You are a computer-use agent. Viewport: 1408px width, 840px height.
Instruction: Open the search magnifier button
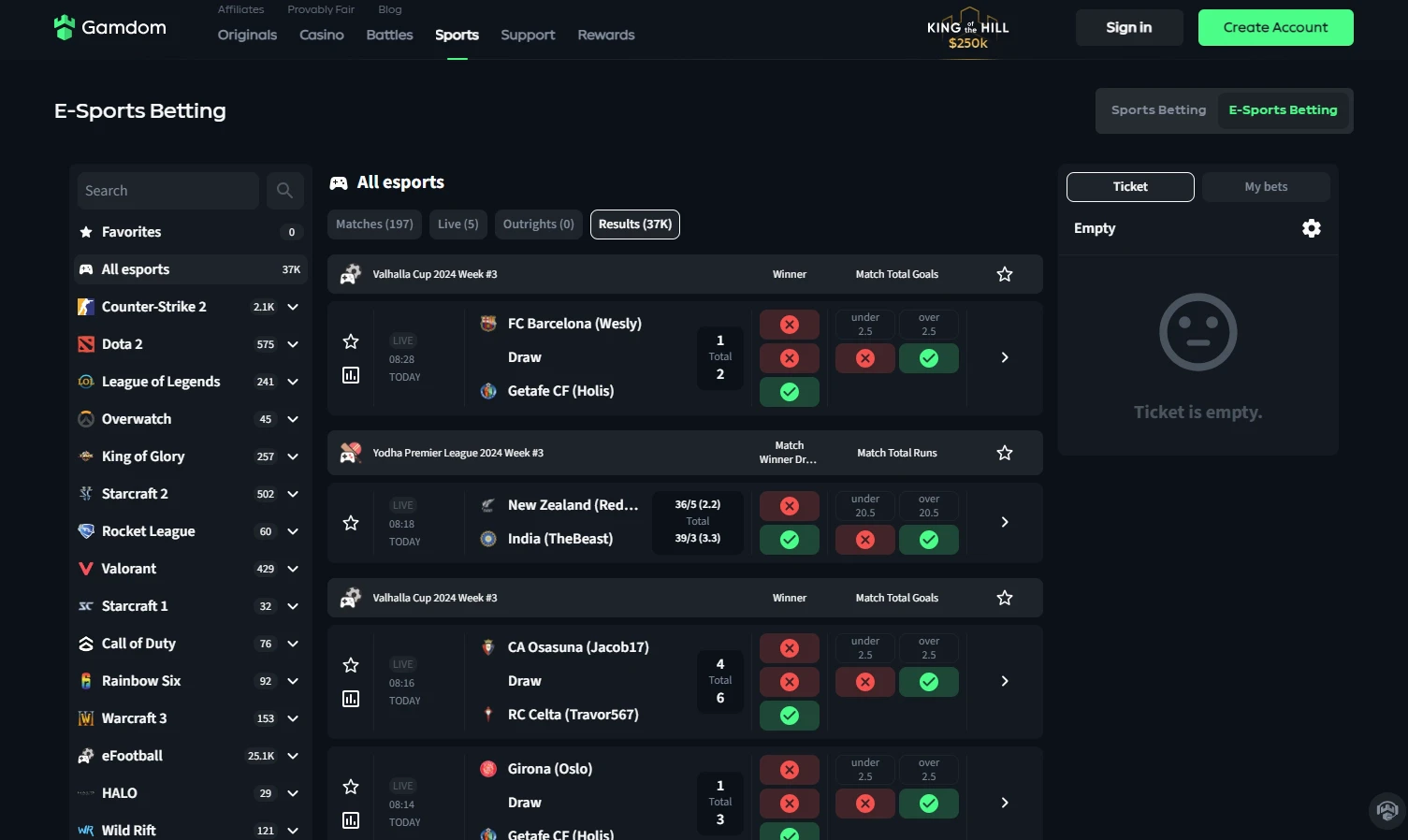tap(284, 191)
